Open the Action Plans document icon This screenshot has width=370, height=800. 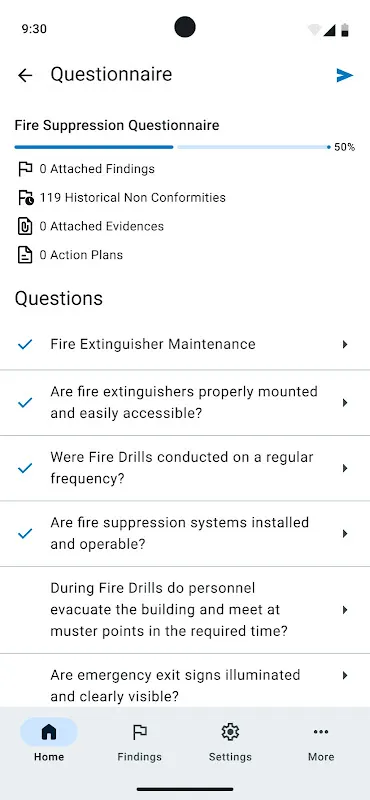25,255
